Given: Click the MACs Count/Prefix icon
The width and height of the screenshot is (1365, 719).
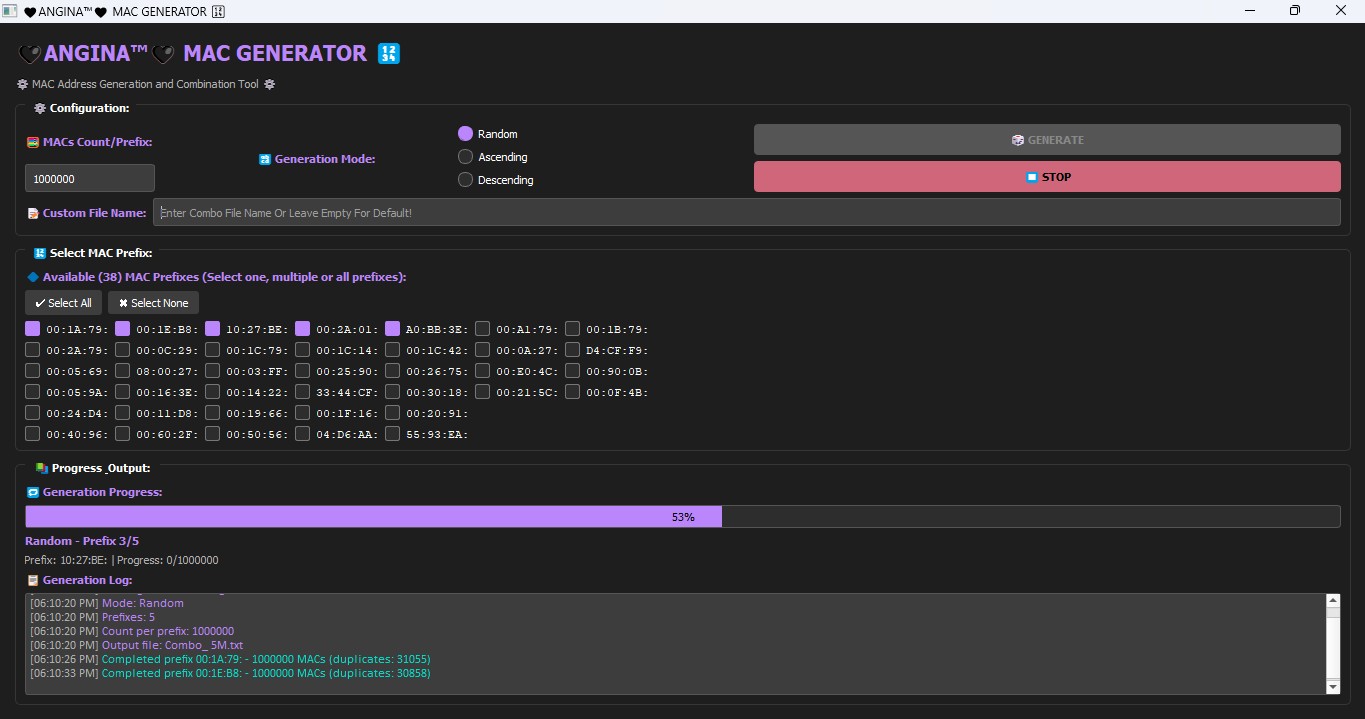Looking at the screenshot, I should click(x=33, y=143).
